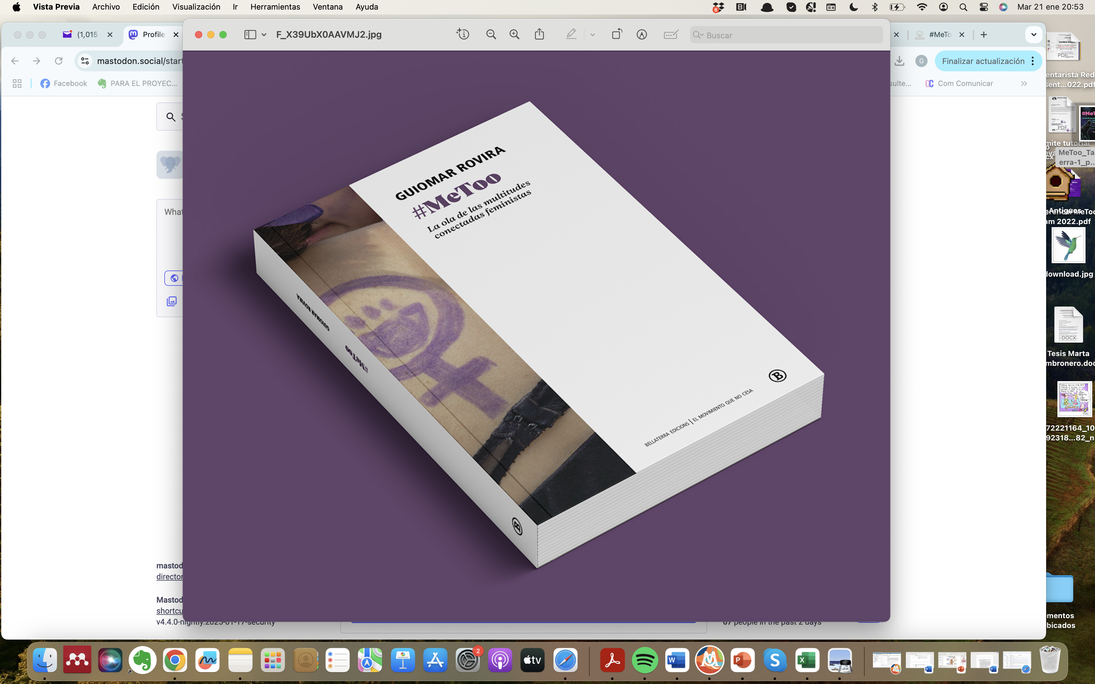Switch to the Profile tab in Chrome

point(153,34)
